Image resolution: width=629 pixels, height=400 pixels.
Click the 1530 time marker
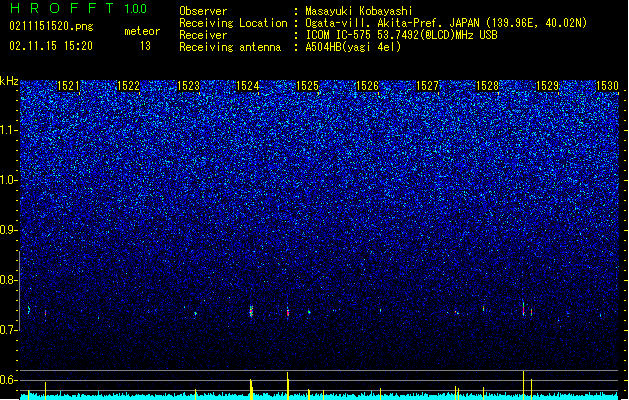[x=607, y=86]
